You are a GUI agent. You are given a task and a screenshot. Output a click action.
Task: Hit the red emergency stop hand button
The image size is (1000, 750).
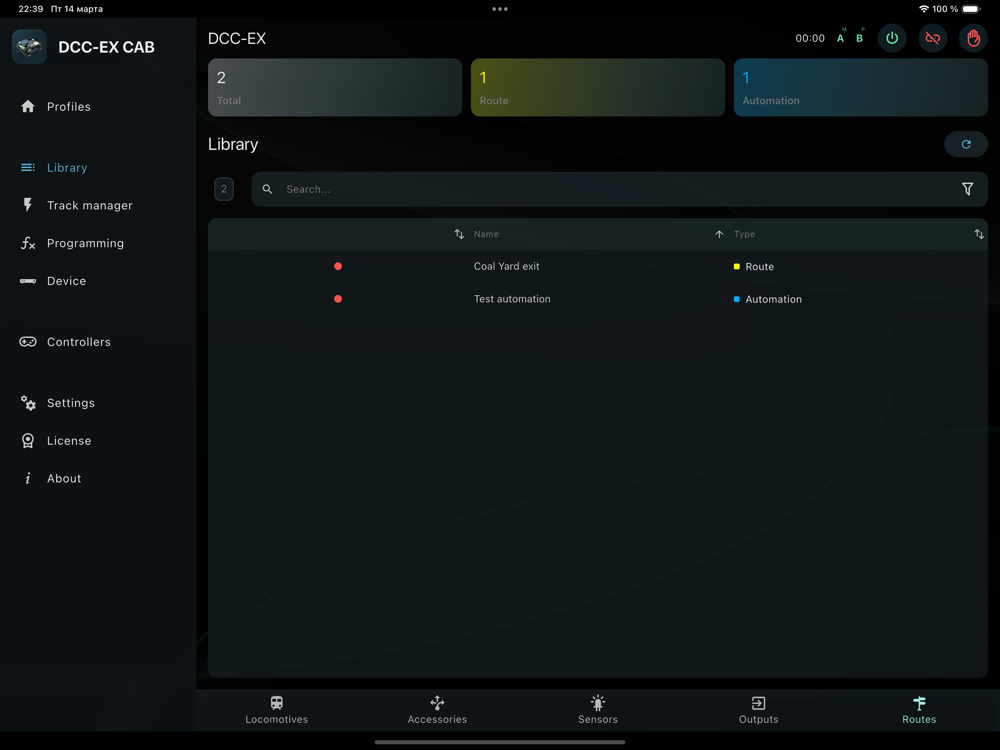click(973, 38)
